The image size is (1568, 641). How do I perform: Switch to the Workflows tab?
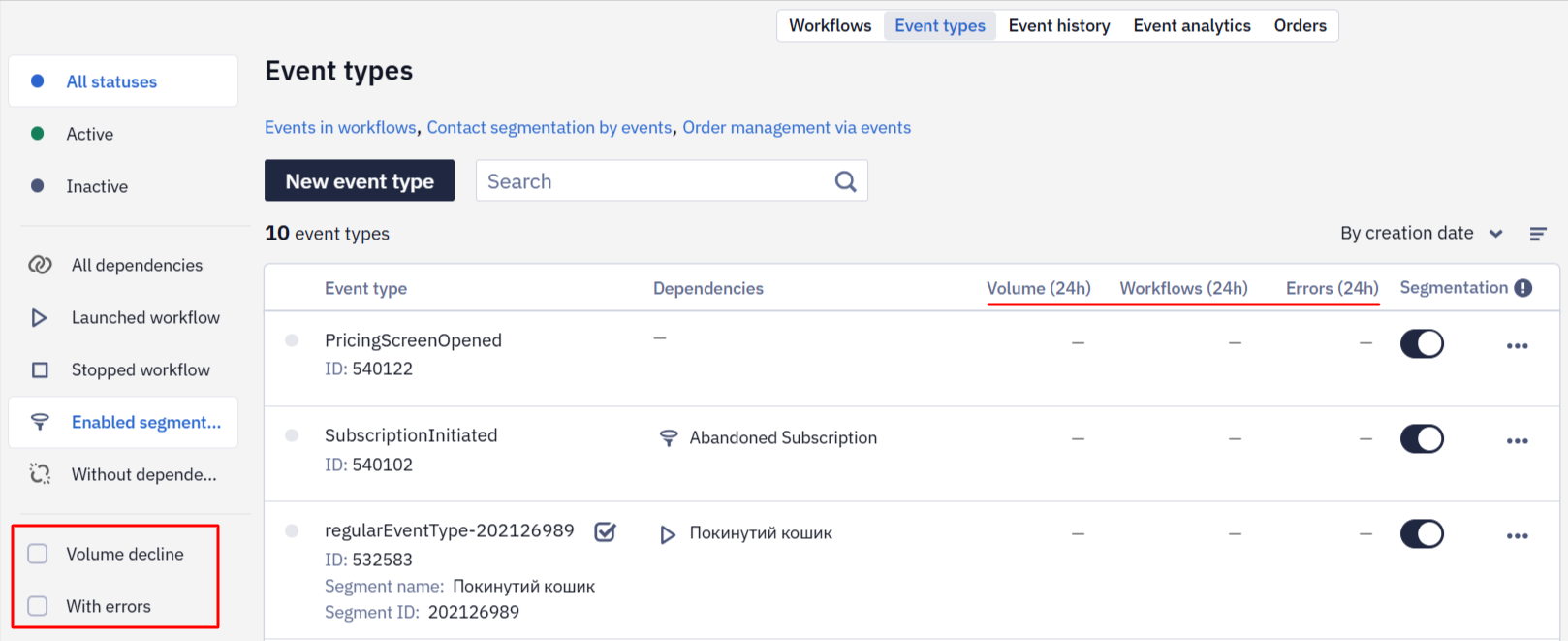[830, 25]
